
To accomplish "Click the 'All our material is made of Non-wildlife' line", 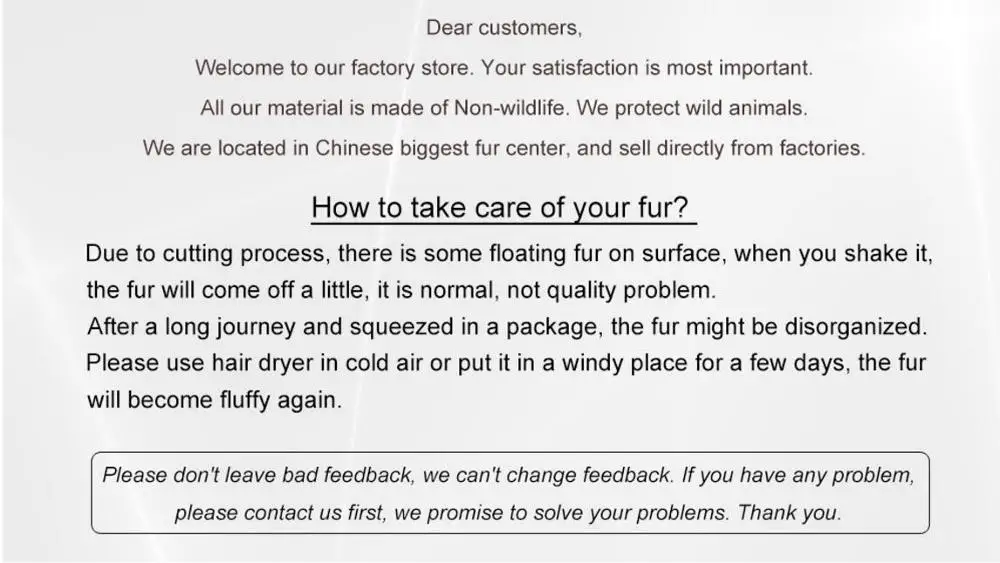I will tap(384, 108).
